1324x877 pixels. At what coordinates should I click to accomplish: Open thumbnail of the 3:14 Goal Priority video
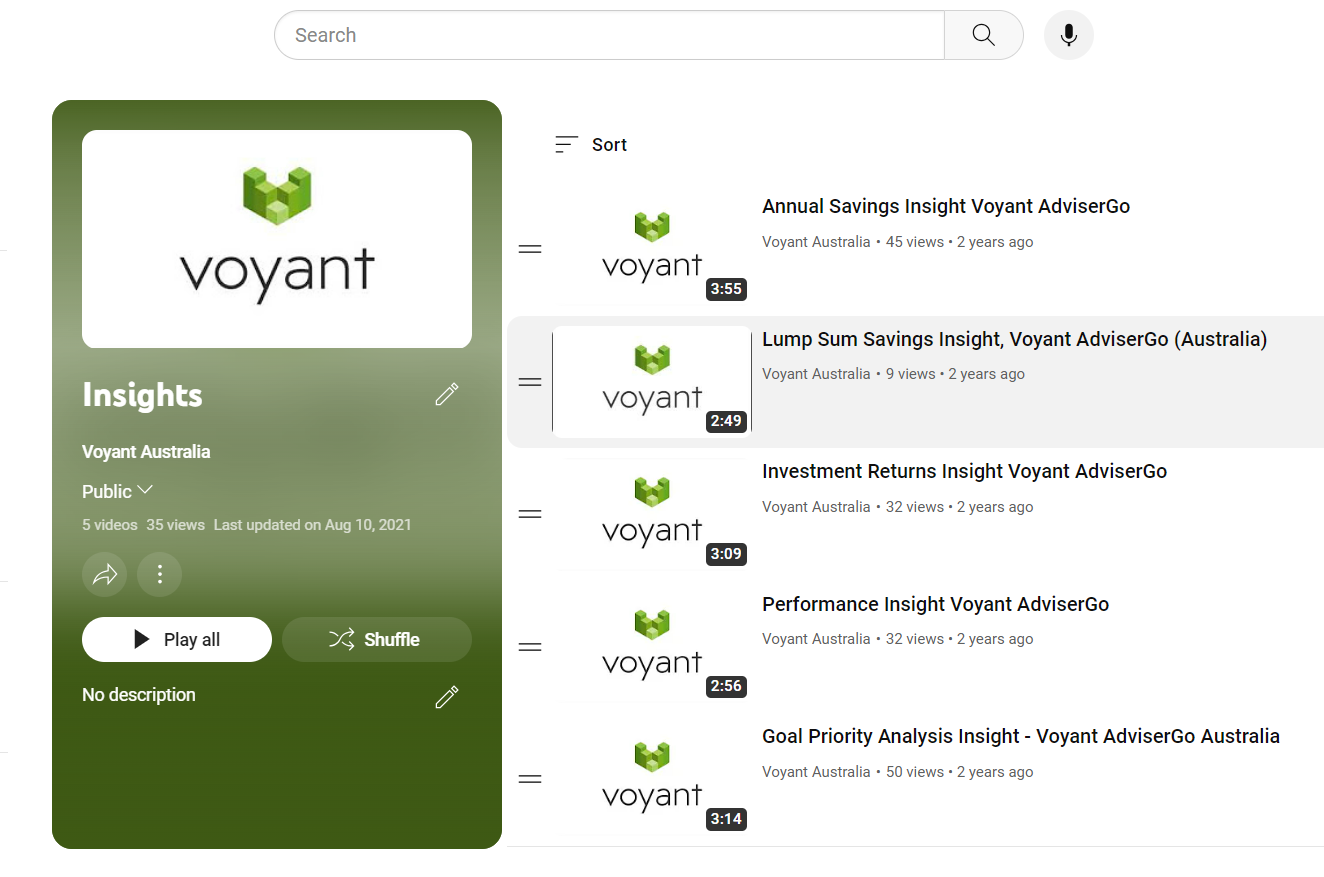tap(652, 779)
